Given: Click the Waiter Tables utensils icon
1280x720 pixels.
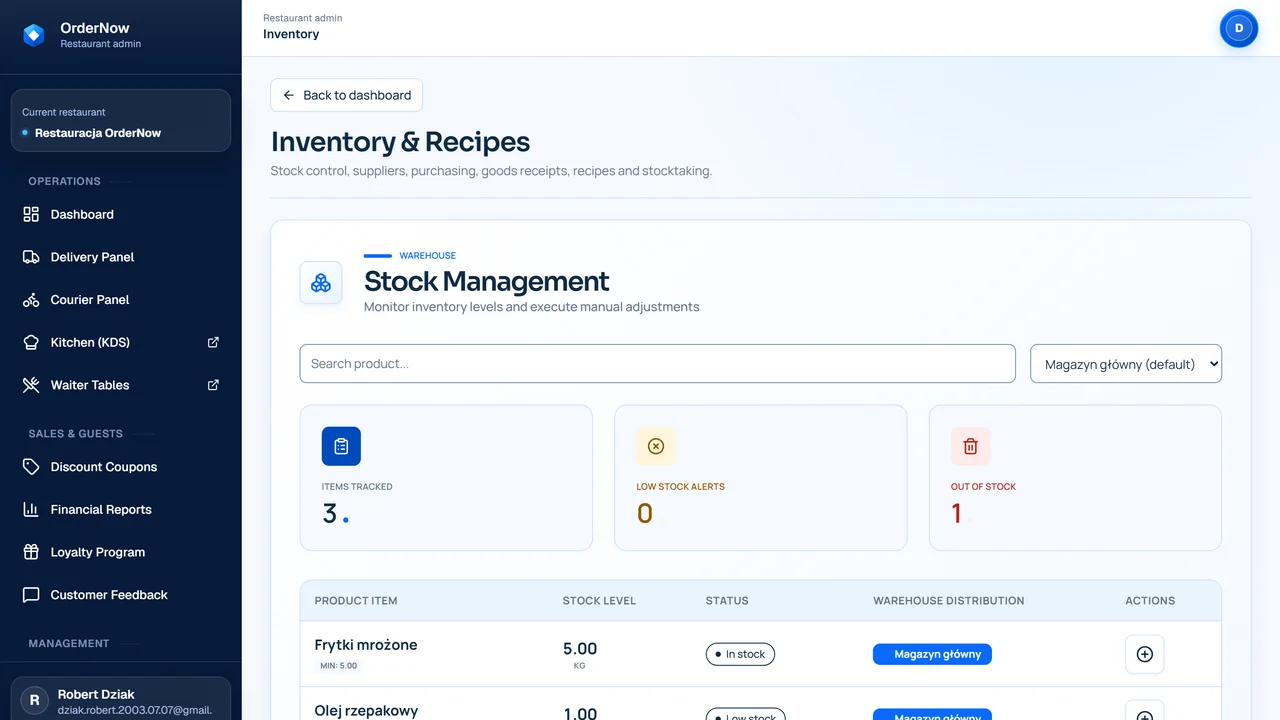Looking at the screenshot, I should pos(31,385).
